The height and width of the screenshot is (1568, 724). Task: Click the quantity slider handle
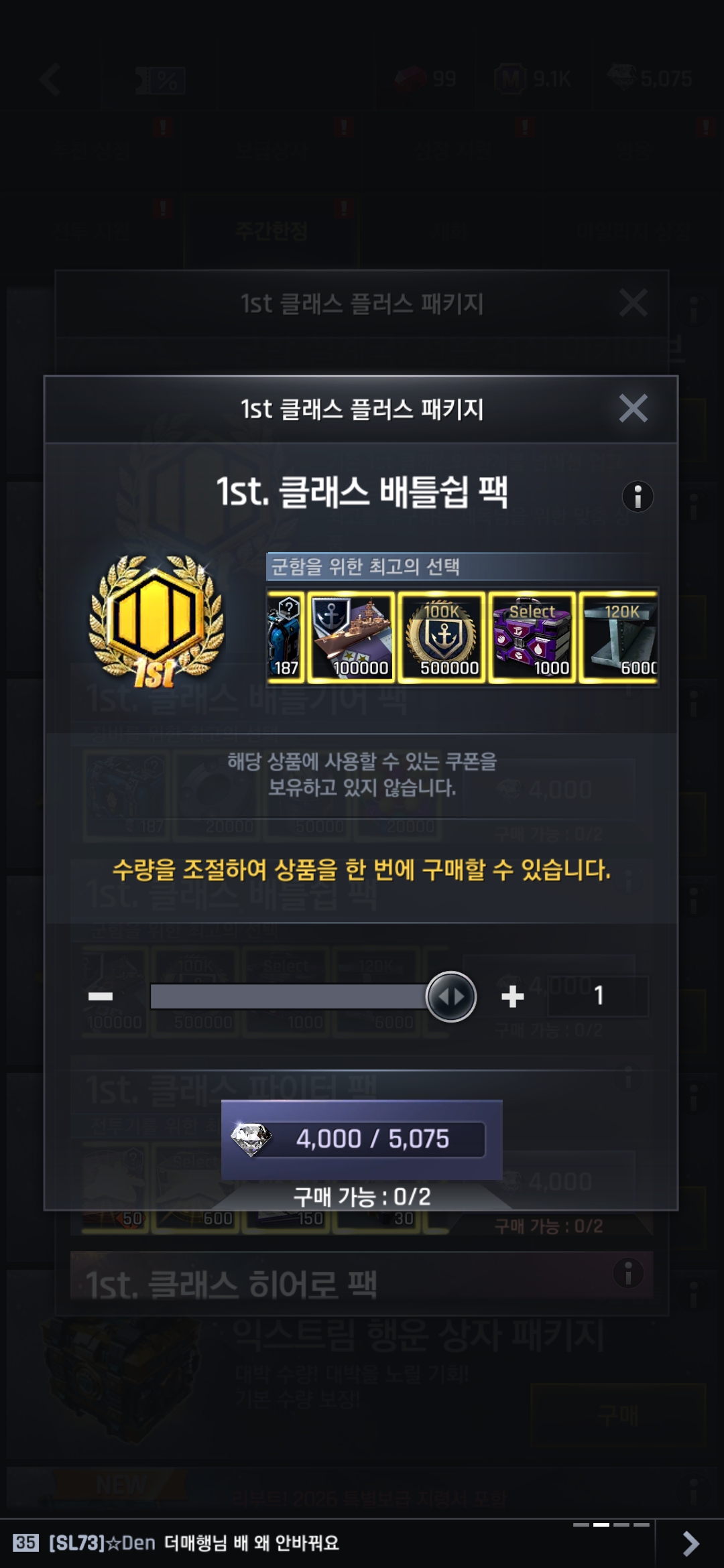click(451, 996)
